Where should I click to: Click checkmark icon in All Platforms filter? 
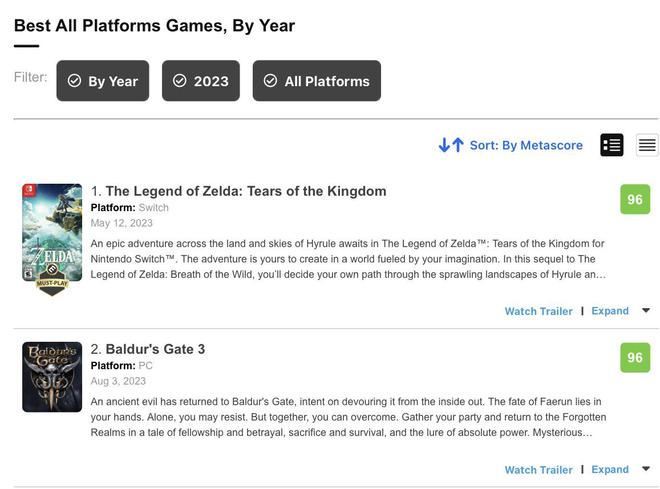click(270, 80)
